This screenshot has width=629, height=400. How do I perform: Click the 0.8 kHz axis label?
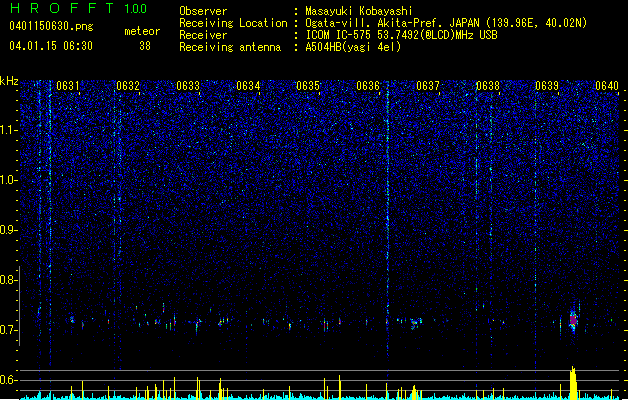[9, 280]
